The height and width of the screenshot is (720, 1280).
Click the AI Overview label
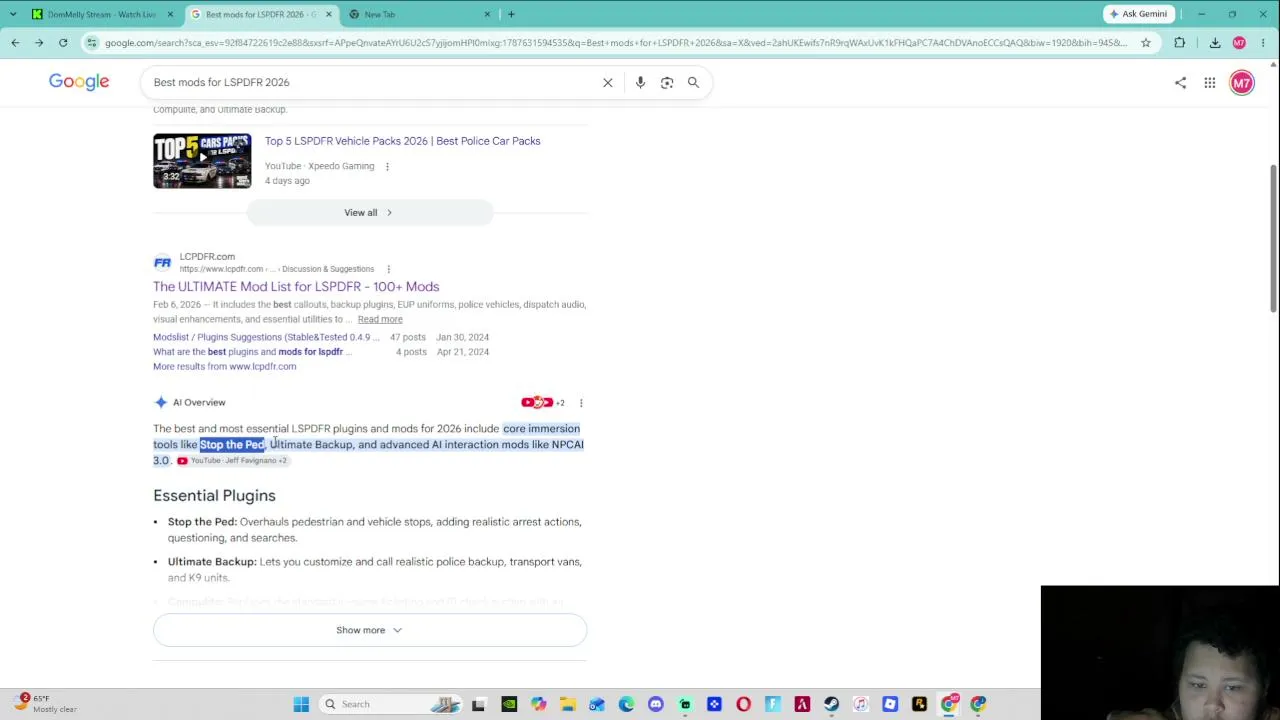[199, 403]
